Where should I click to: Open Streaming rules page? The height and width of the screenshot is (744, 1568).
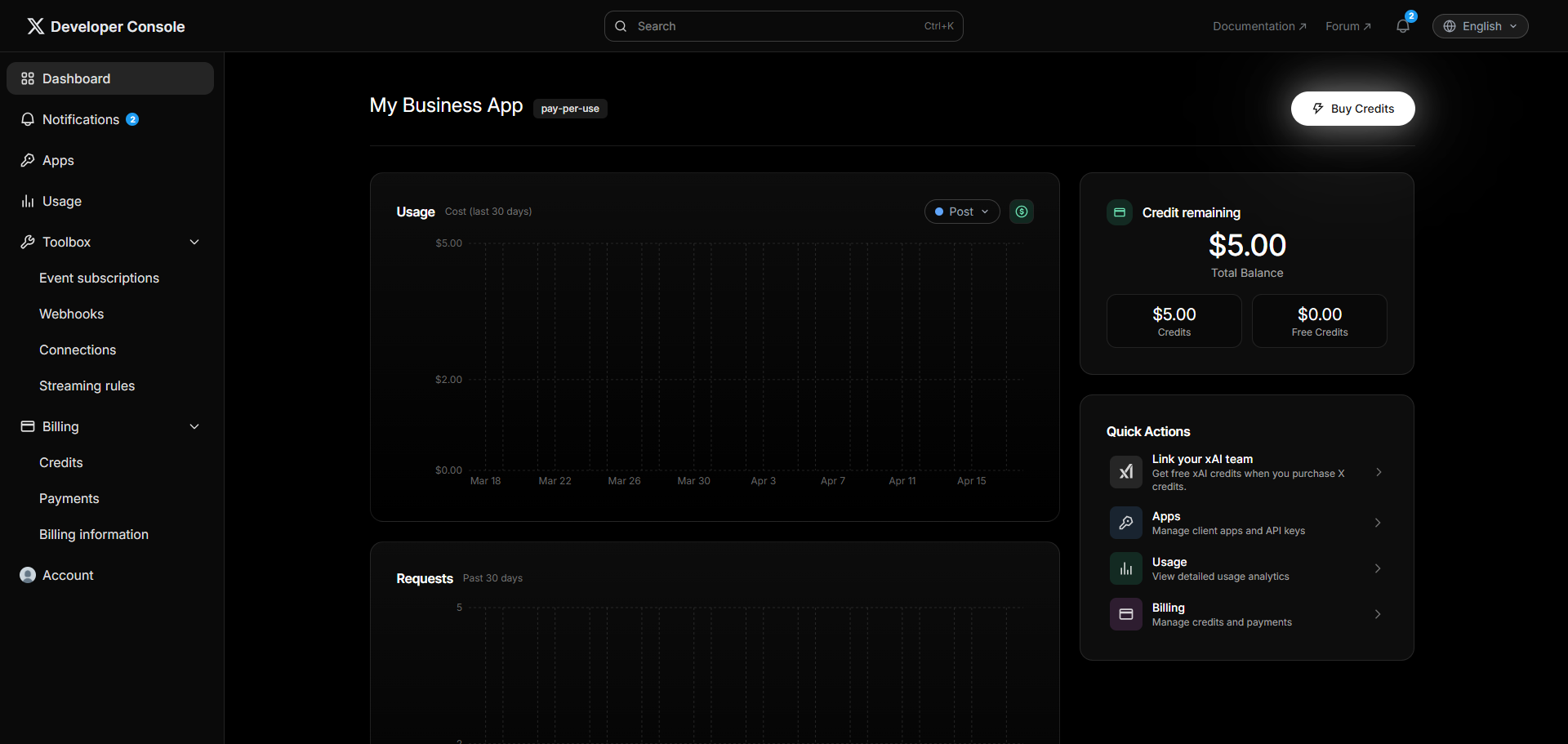pyautogui.click(x=87, y=385)
